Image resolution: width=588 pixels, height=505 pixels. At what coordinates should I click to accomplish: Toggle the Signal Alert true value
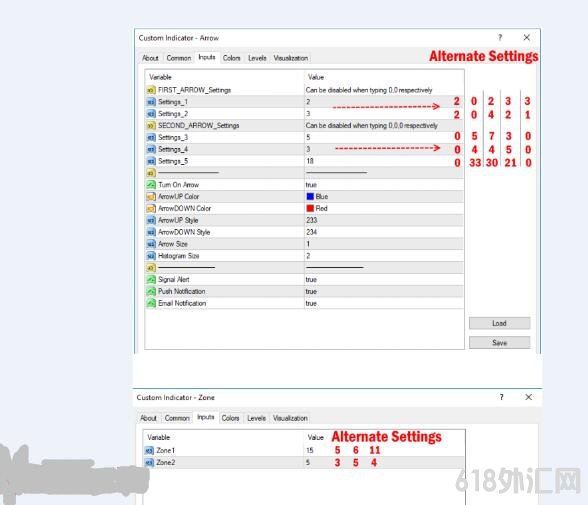tap(384, 280)
